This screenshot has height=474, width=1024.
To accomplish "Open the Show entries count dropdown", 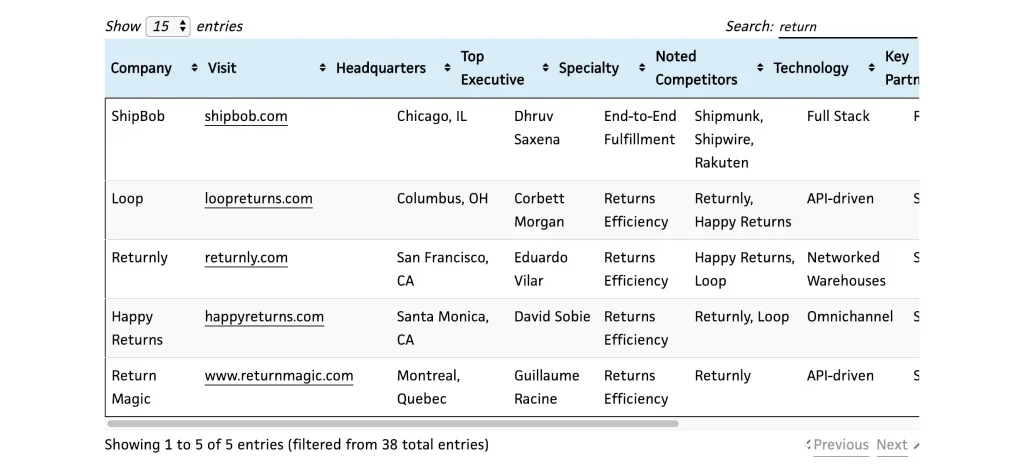I will [168, 26].
